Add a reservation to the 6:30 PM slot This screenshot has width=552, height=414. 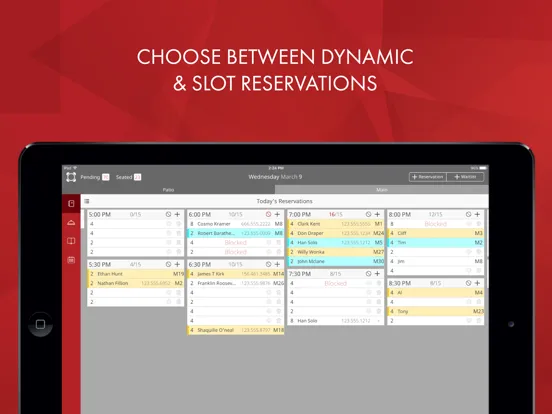(277, 264)
